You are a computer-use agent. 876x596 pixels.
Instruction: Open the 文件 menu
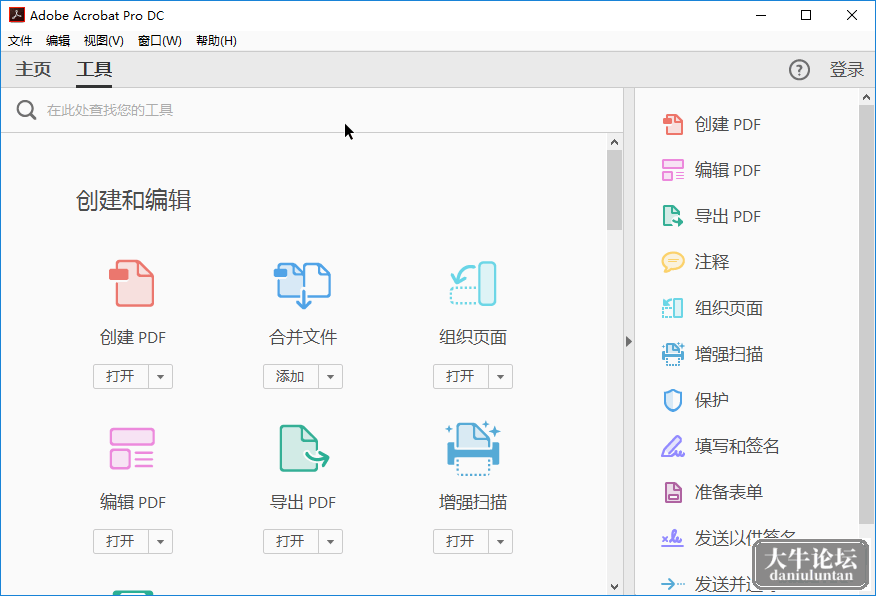(20, 41)
